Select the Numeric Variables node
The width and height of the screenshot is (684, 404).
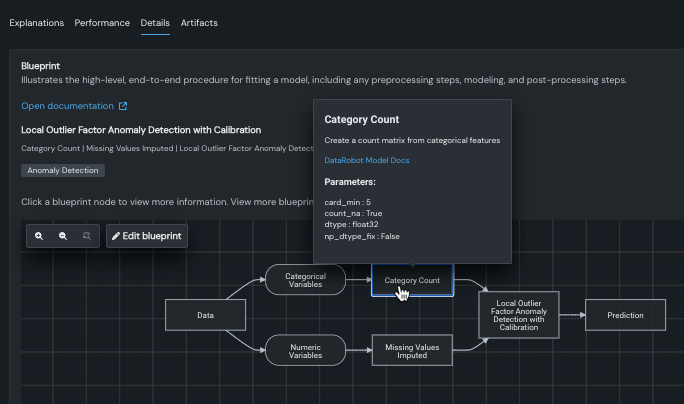point(305,349)
